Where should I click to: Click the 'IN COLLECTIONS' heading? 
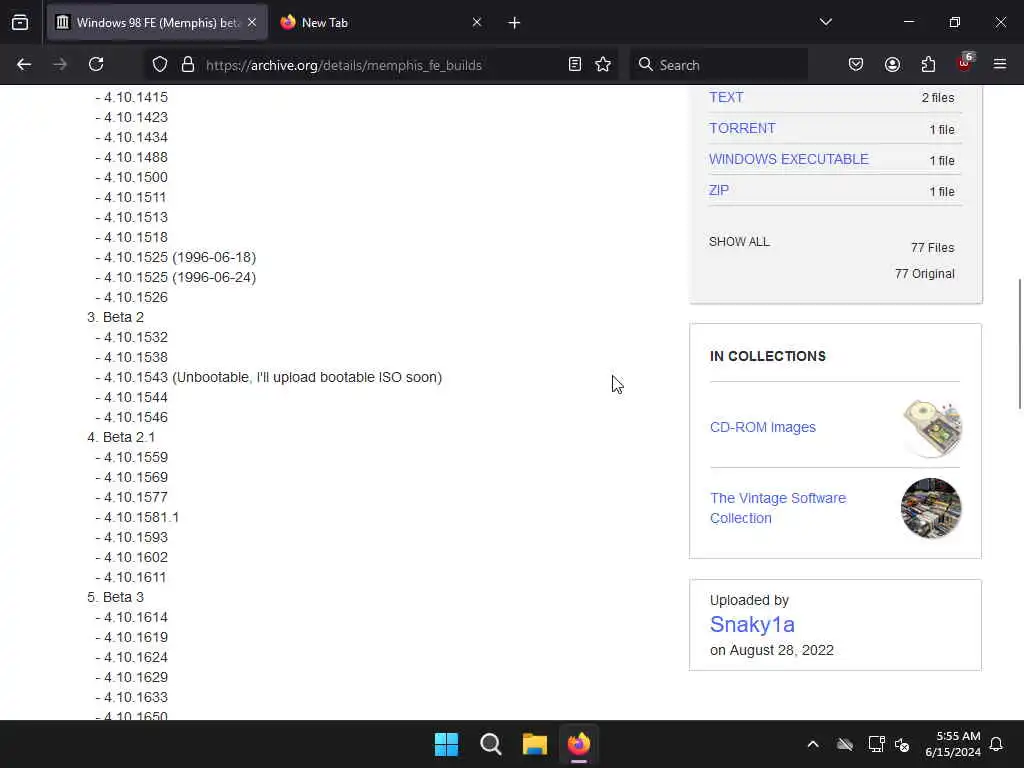point(768,356)
